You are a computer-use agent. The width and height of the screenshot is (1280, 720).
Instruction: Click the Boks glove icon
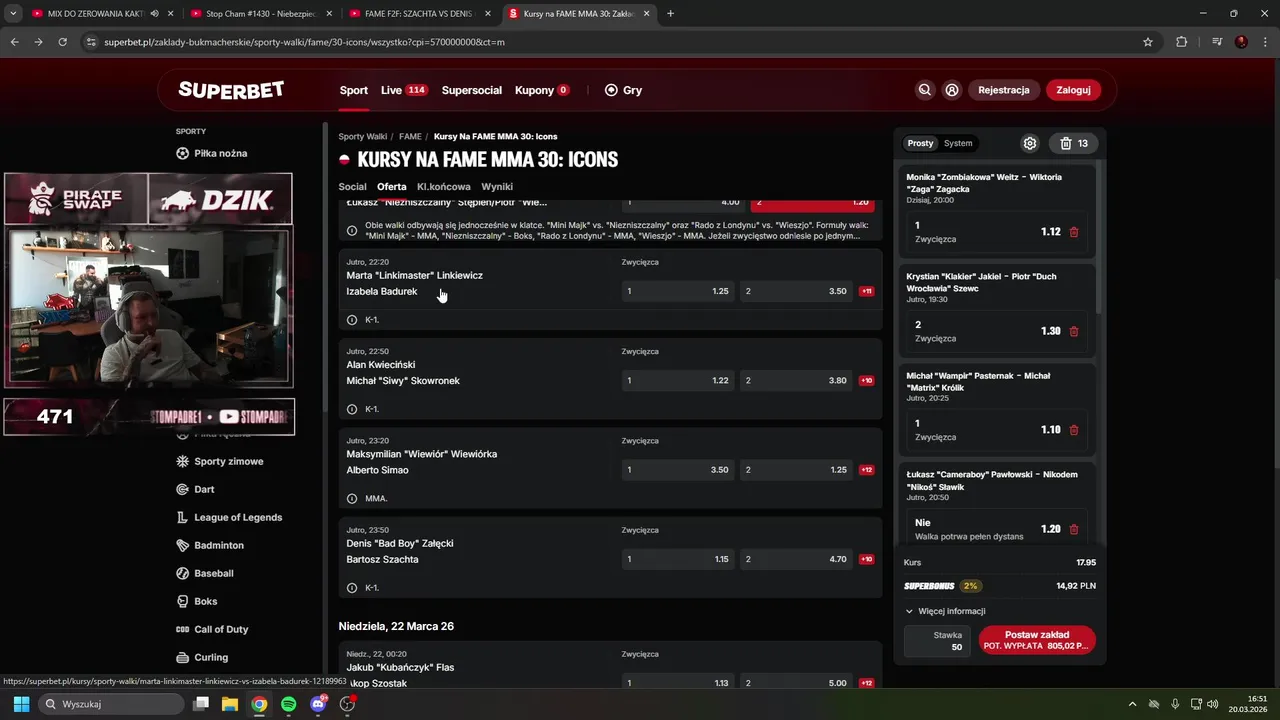183,601
